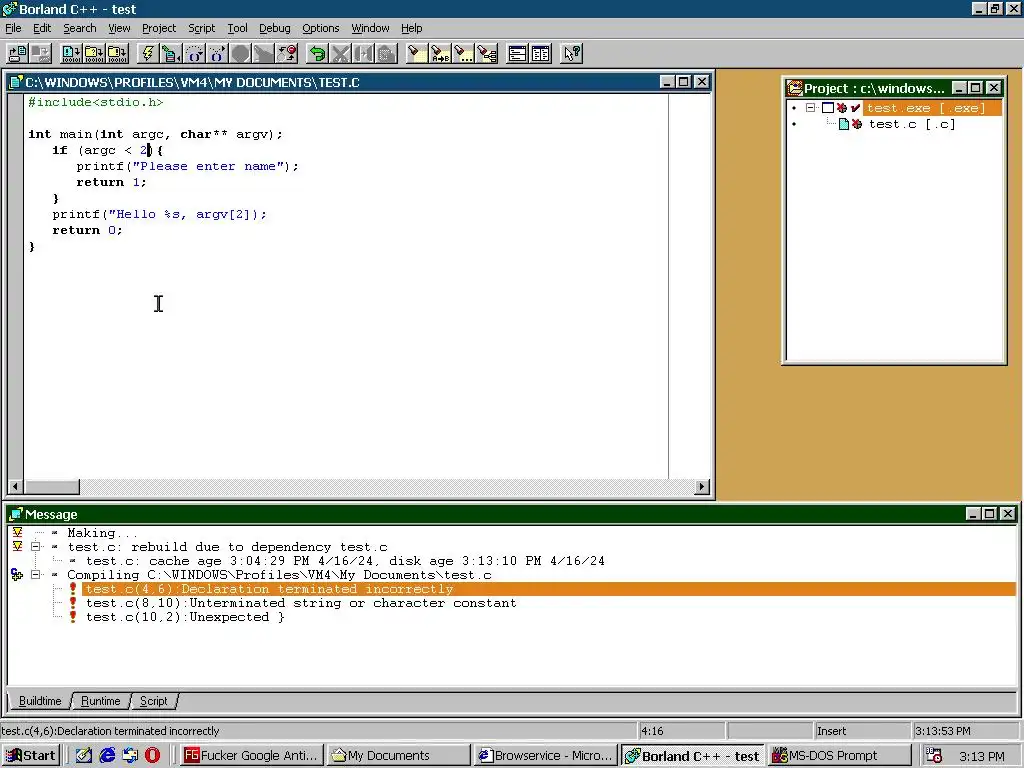Click the Make project toolbar icon

click(x=94, y=54)
